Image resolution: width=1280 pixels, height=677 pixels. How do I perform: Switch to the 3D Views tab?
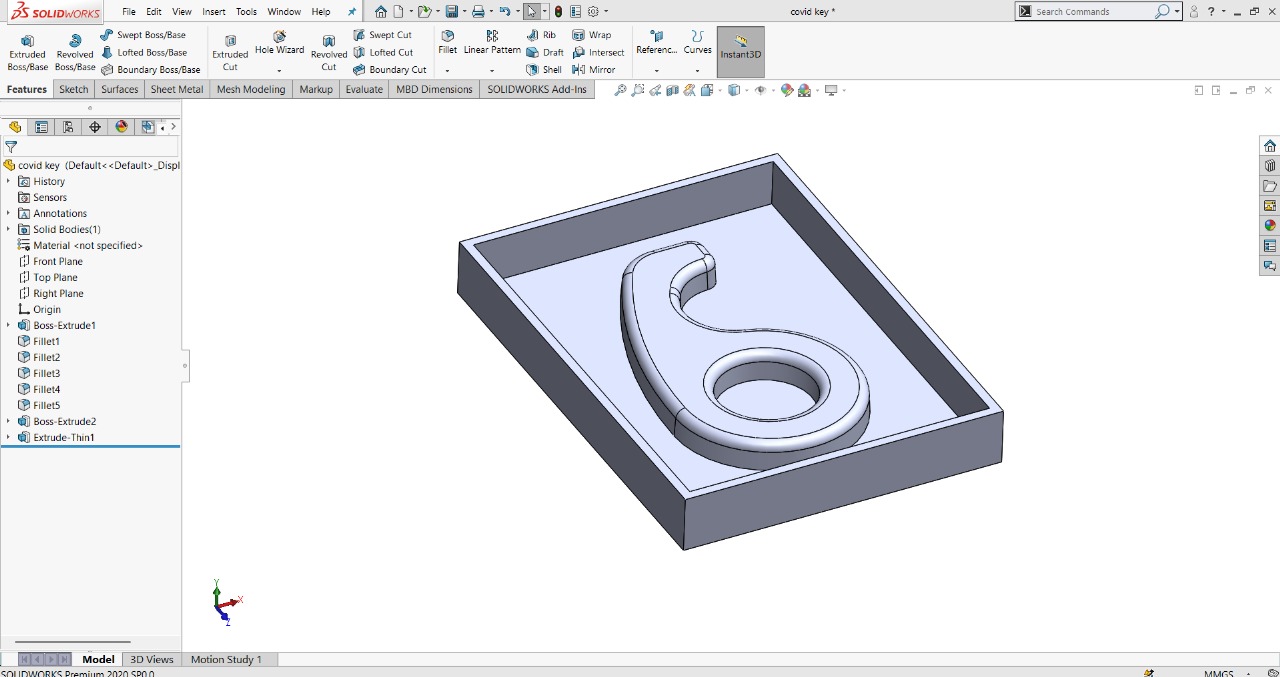pyautogui.click(x=152, y=659)
